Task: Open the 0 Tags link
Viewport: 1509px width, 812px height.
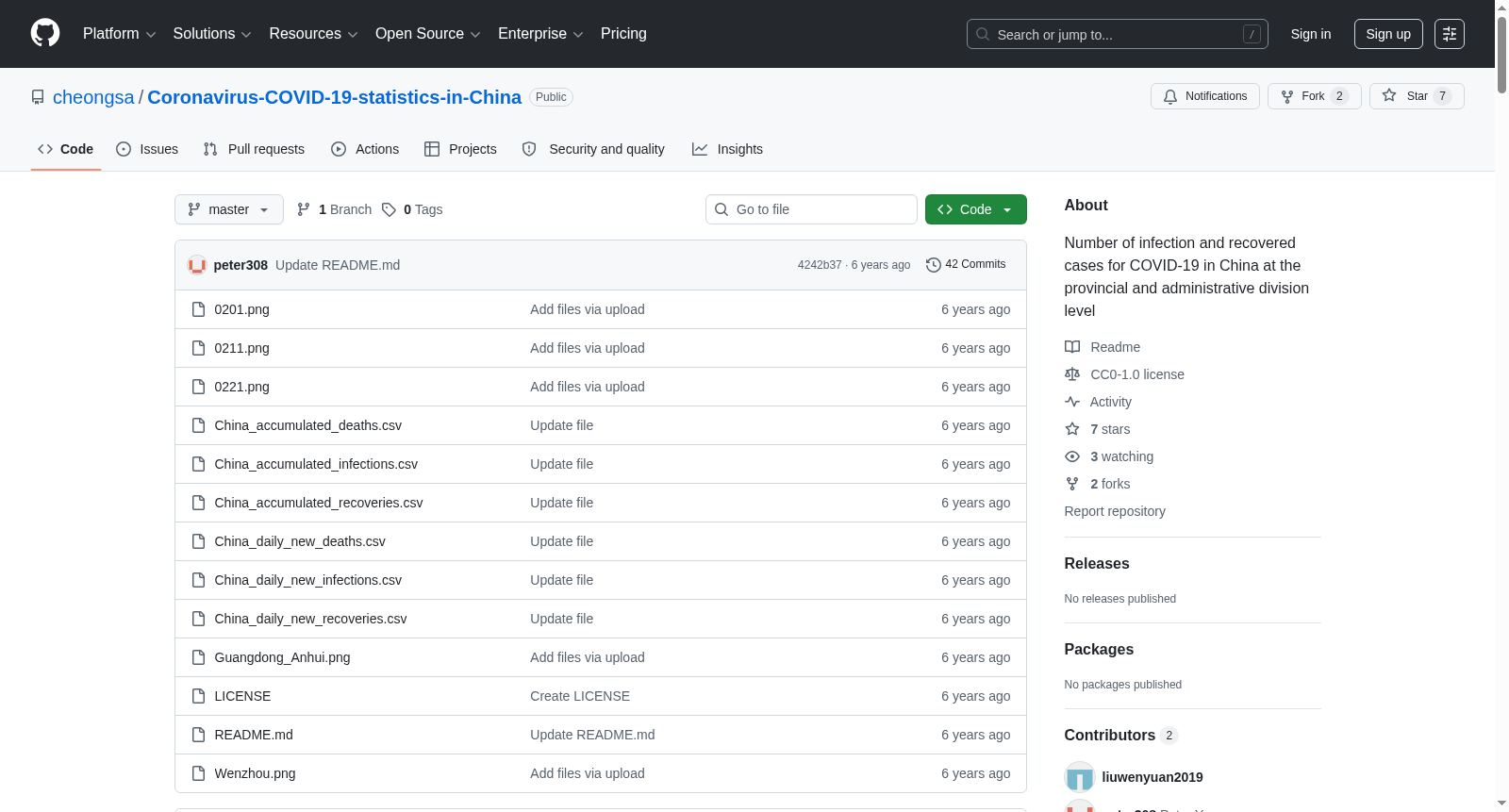Action: click(x=412, y=209)
